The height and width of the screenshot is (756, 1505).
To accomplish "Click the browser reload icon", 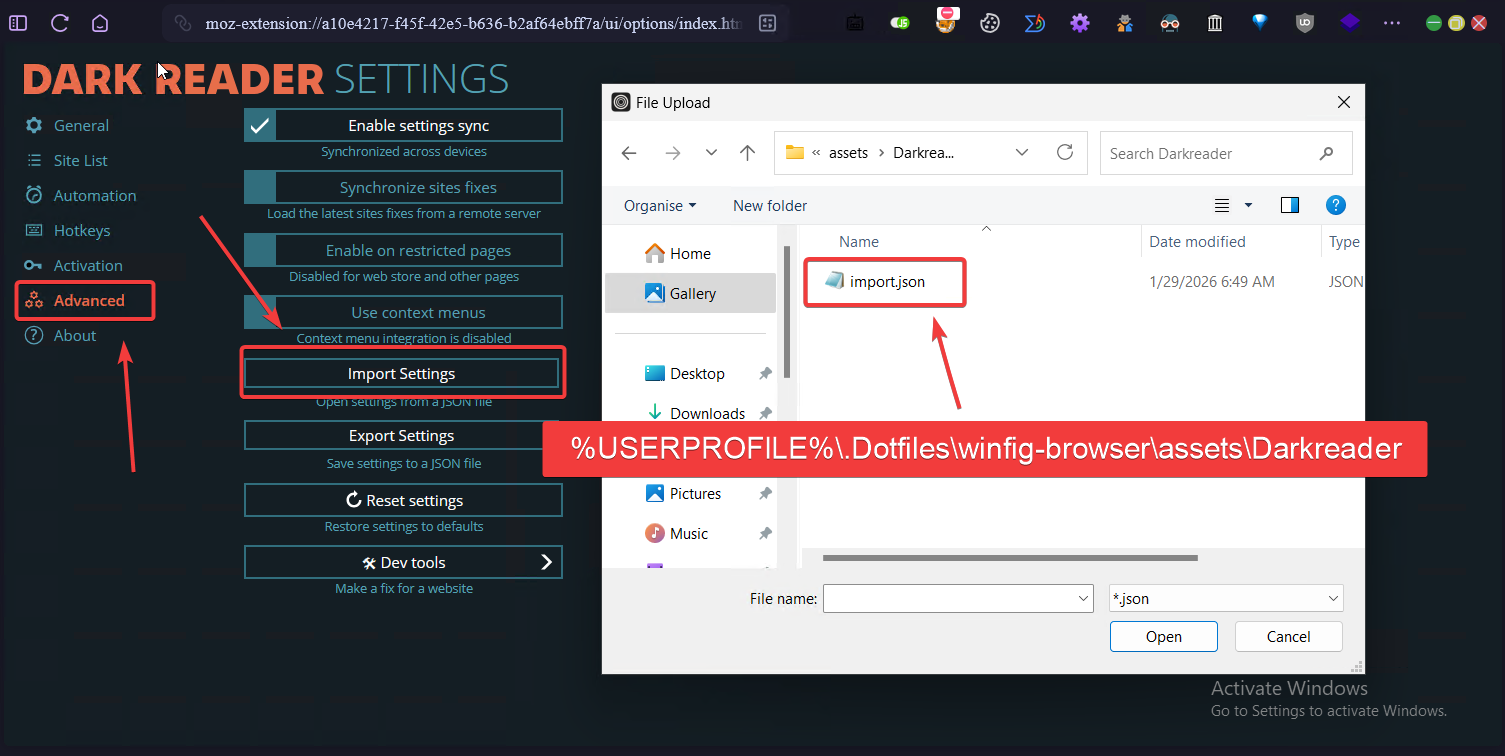I will (x=59, y=23).
